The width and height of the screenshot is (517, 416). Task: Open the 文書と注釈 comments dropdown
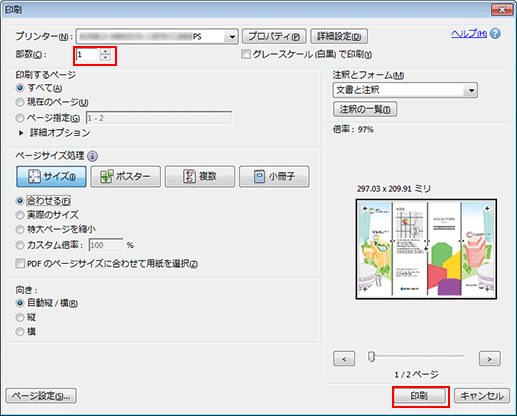coord(471,90)
